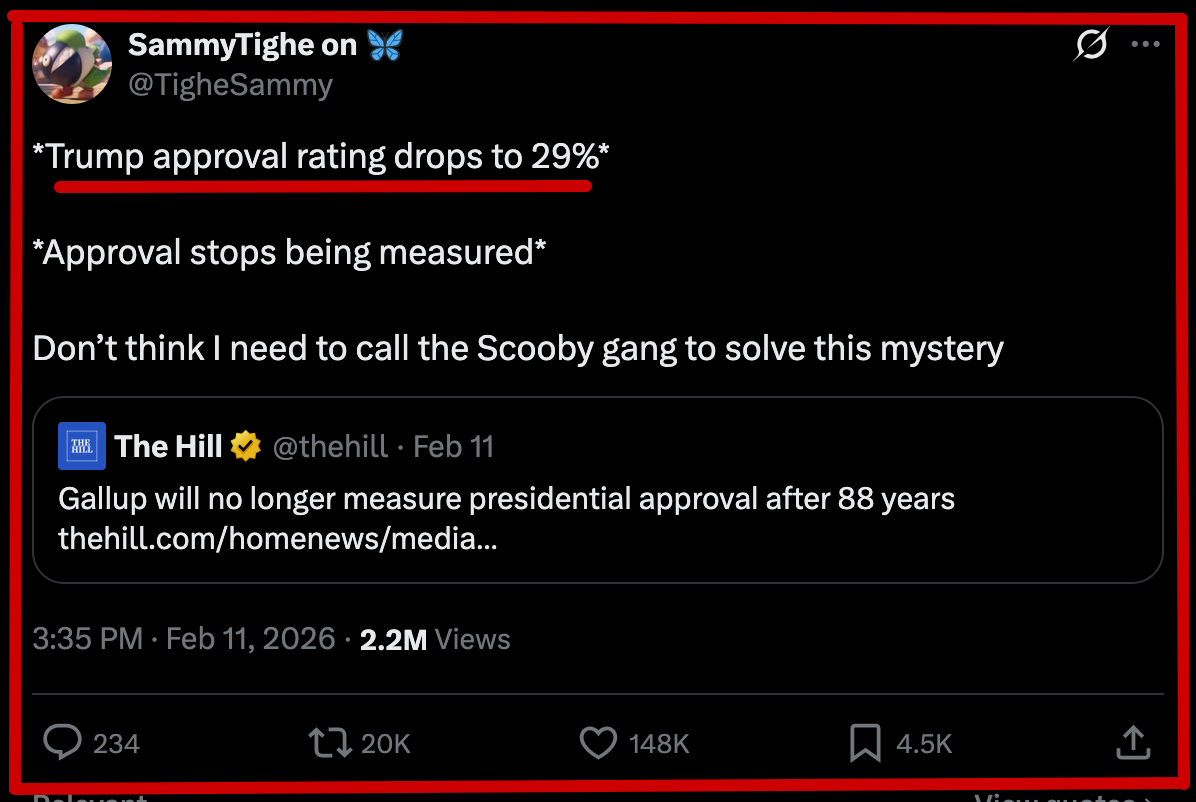
Task: Click the share upload icon
Action: (x=1132, y=742)
